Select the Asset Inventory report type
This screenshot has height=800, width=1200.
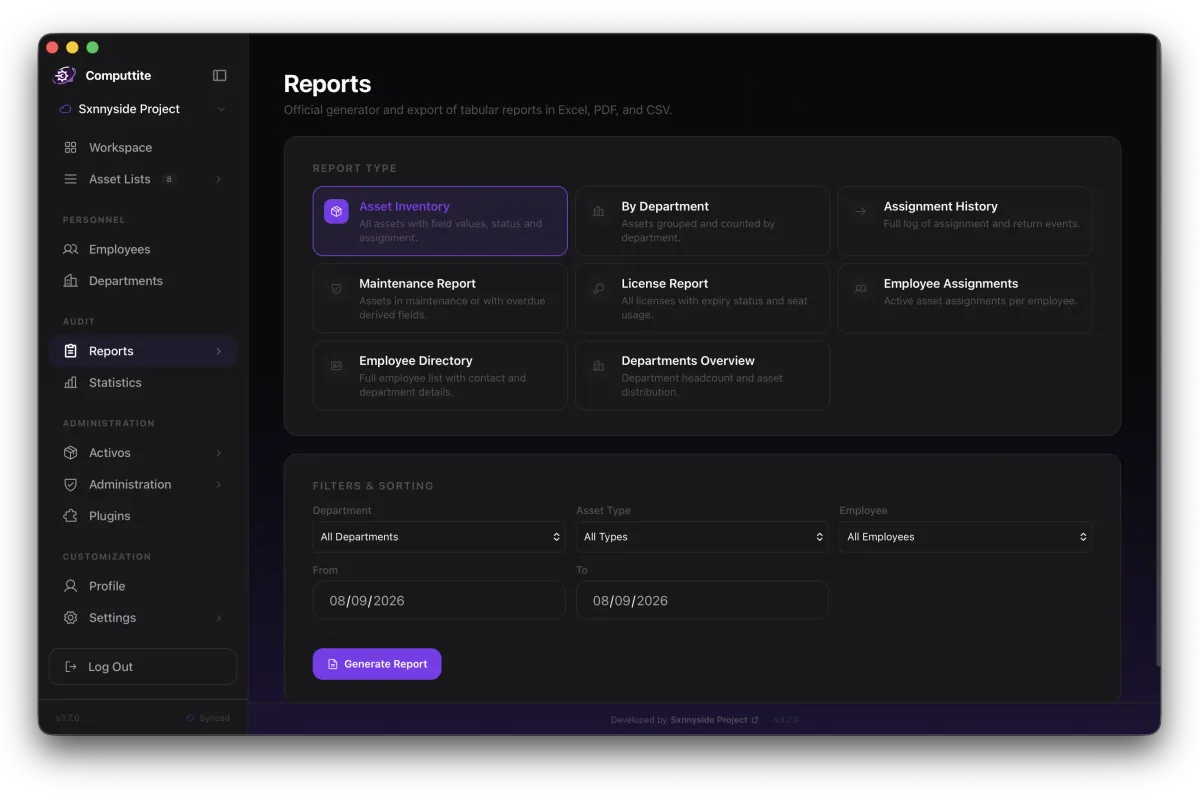pyautogui.click(x=440, y=221)
